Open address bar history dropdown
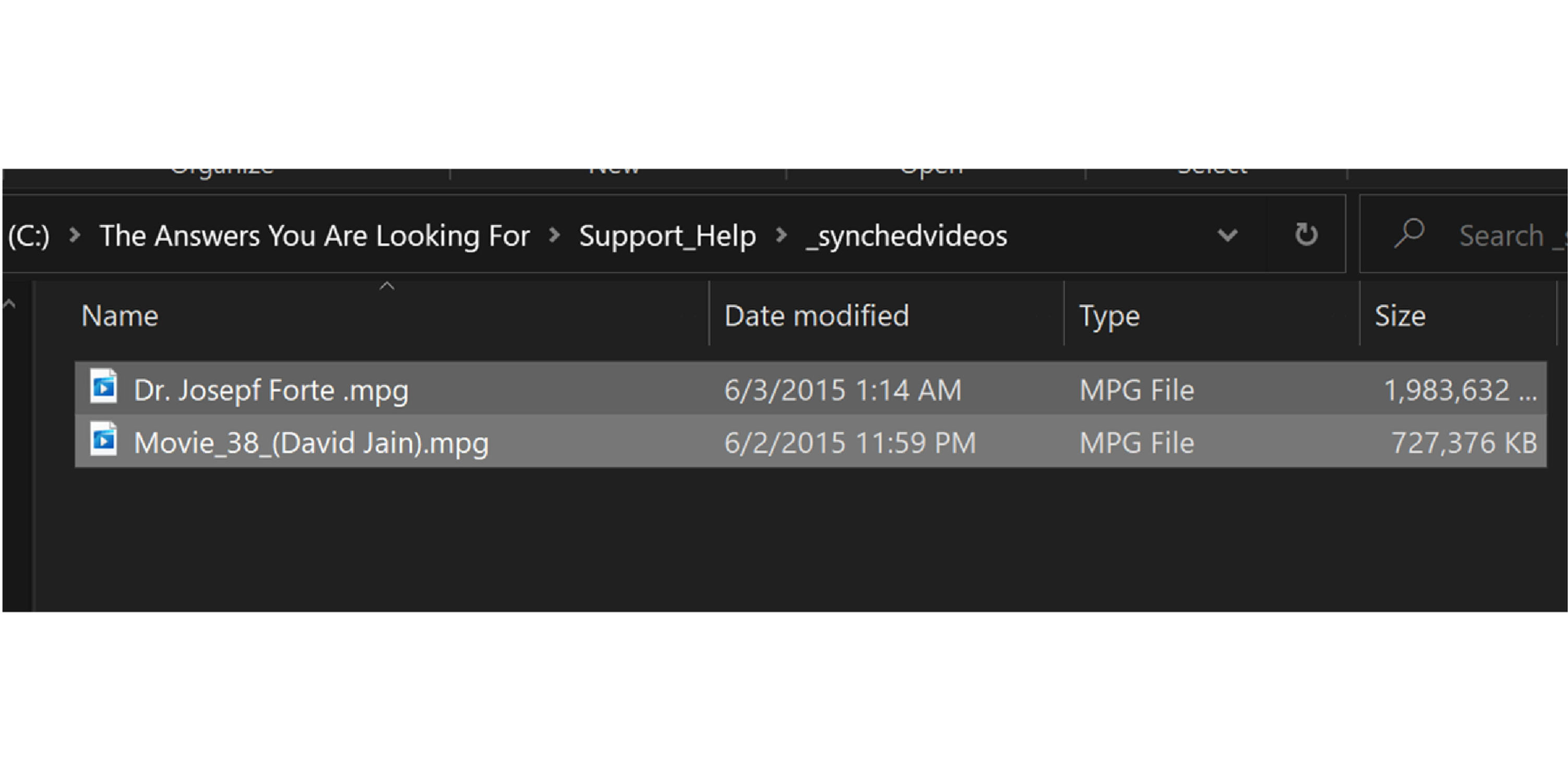Image resolution: width=1568 pixels, height=783 pixels. coord(1227,235)
